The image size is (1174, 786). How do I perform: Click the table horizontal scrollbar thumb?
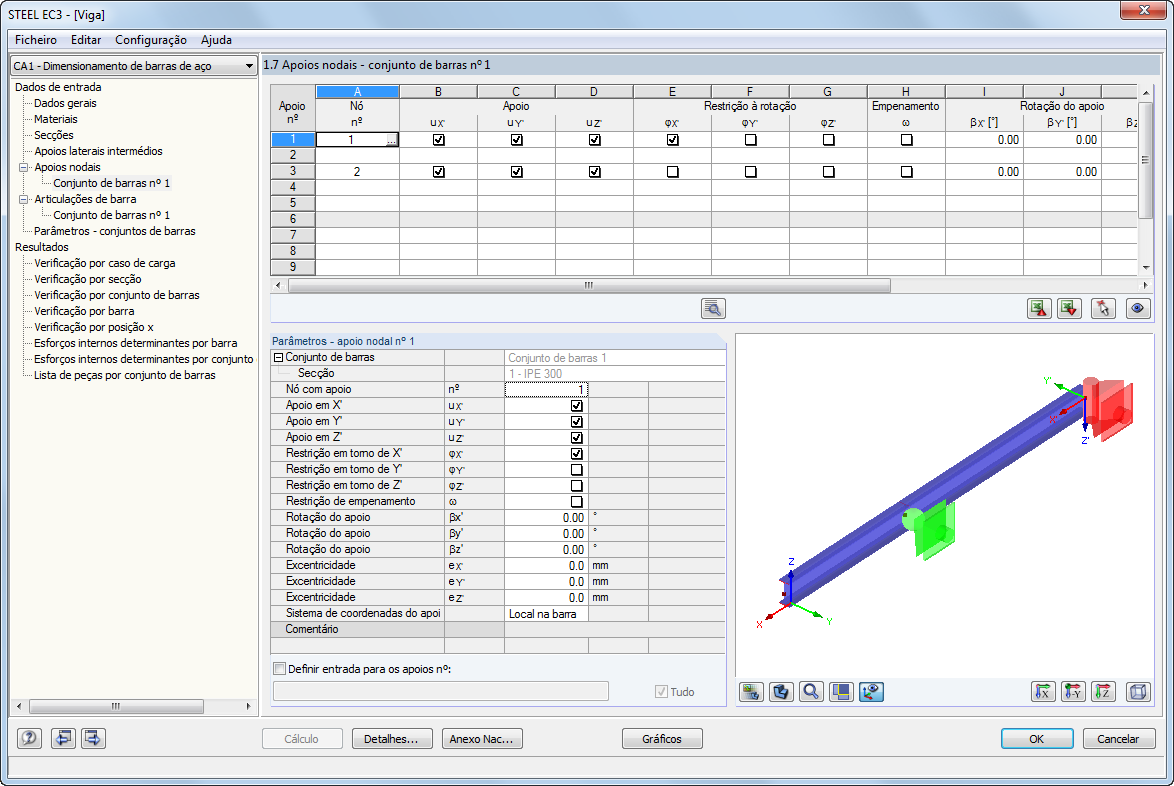pos(589,285)
